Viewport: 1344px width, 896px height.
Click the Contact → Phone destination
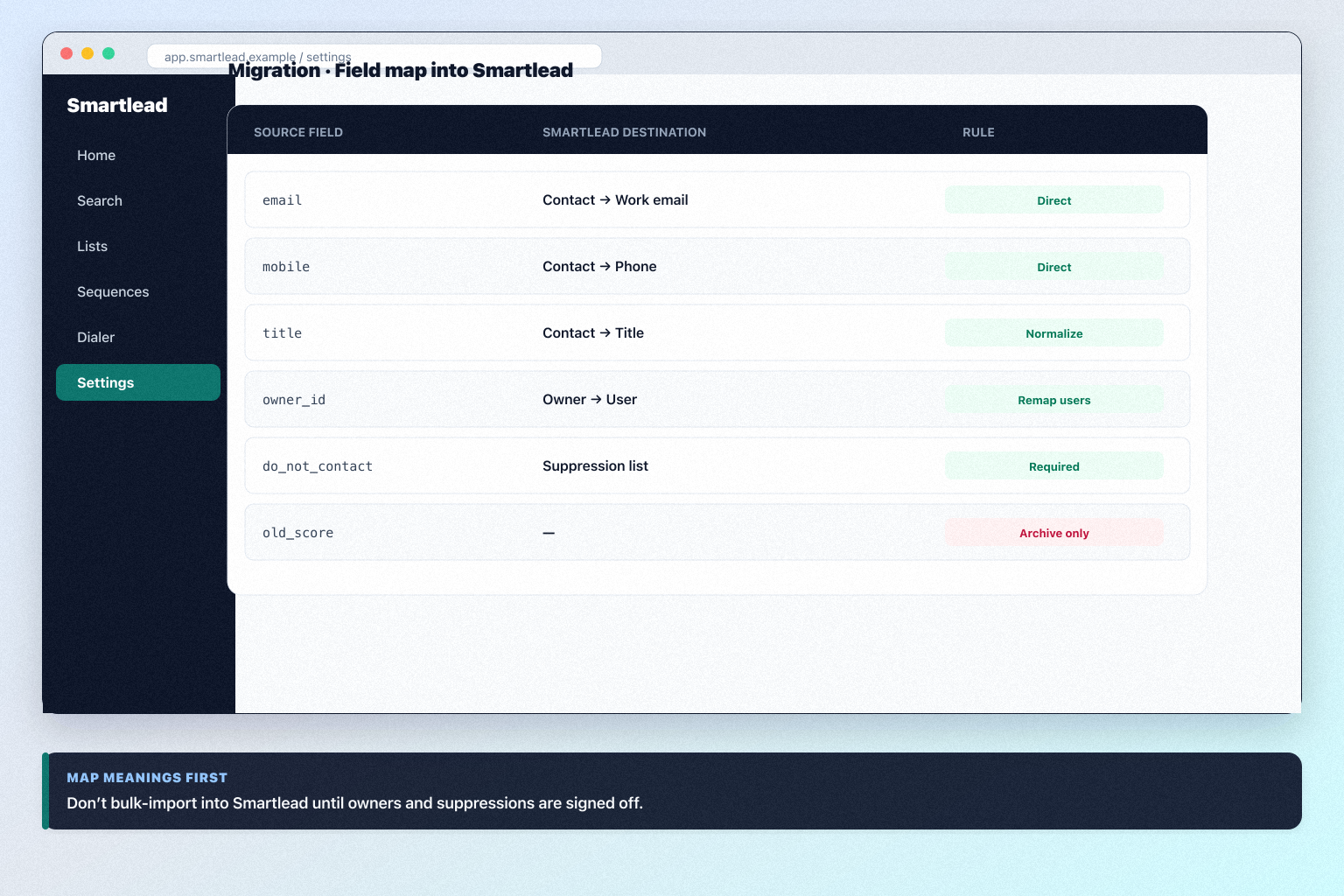[x=599, y=266]
